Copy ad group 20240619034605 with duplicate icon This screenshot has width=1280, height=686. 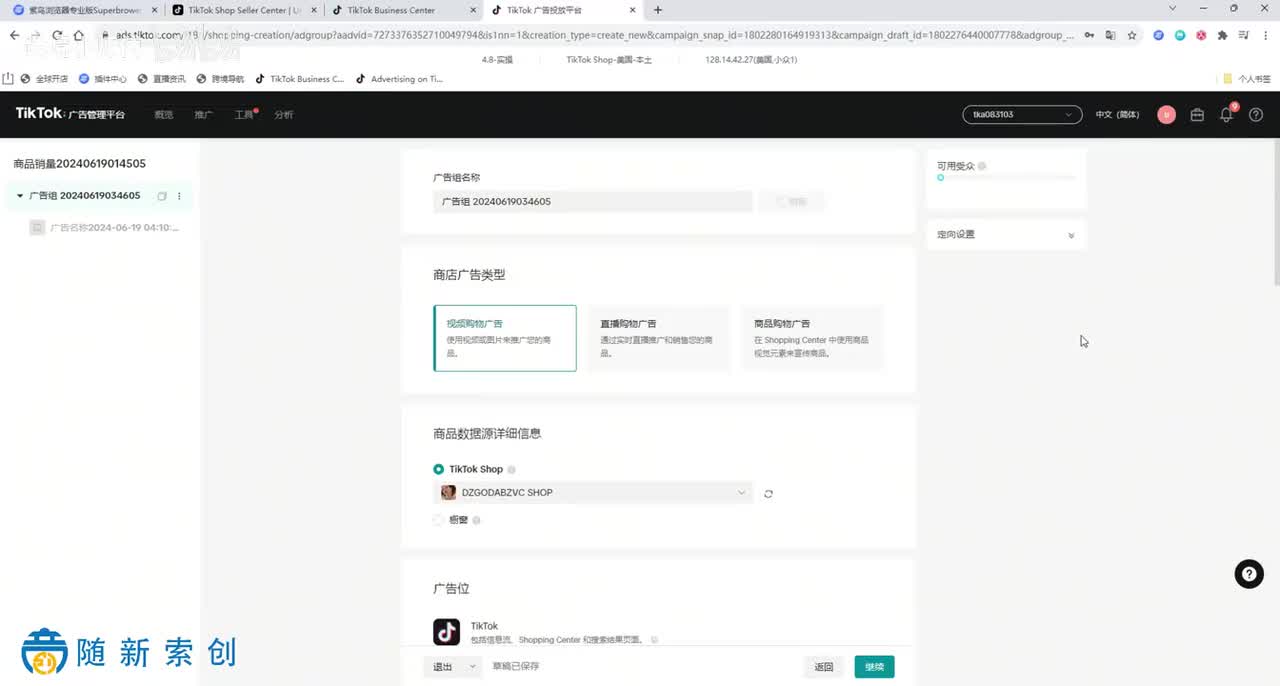[162, 196]
